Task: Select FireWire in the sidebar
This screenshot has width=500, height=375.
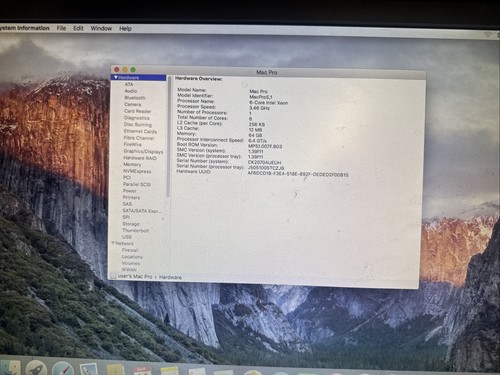Action: coord(133,144)
